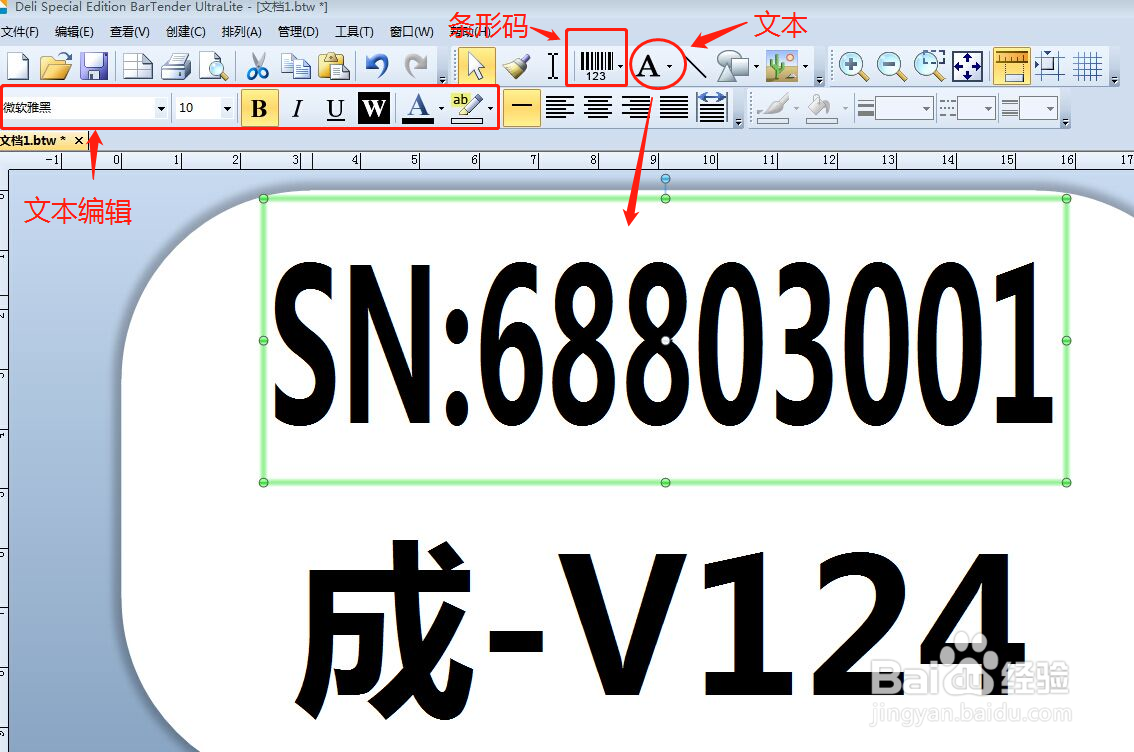The height and width of the screenshot is (752, 1134).
Task: Toggle underline text formatting
Action: [335, 108]
